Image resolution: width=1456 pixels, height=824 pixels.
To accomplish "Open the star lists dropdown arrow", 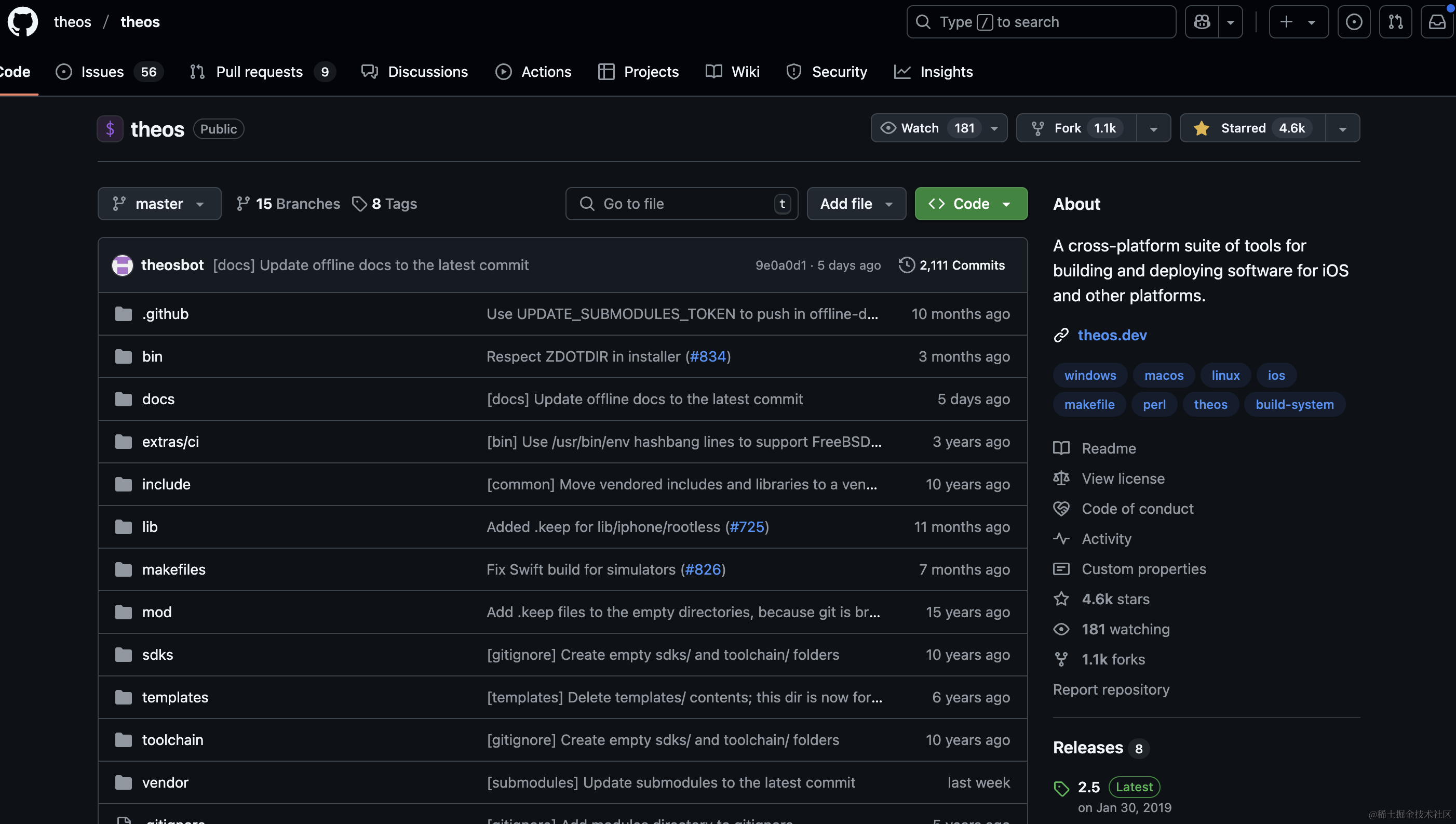I will pyautogui.click(x=1342, y=128).
